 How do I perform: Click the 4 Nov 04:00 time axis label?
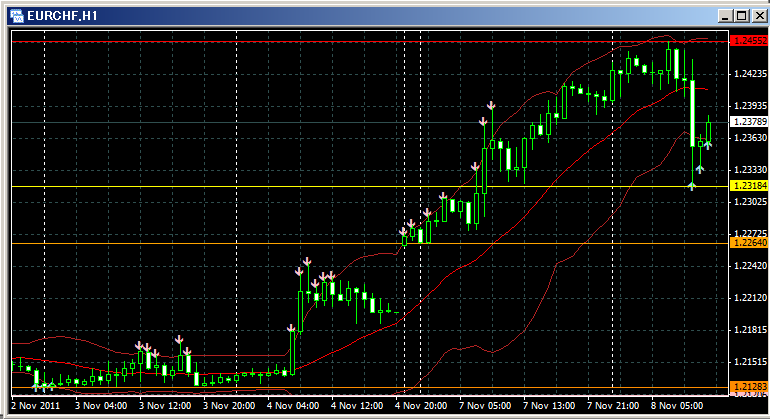point(294,406)
